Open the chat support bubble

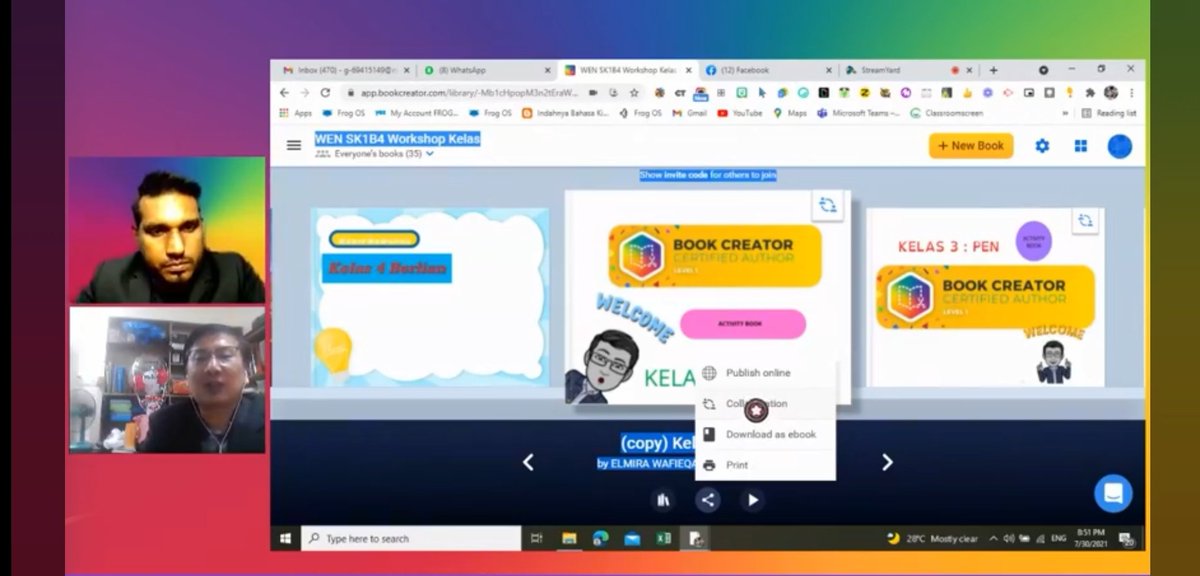coord(1112,493)
